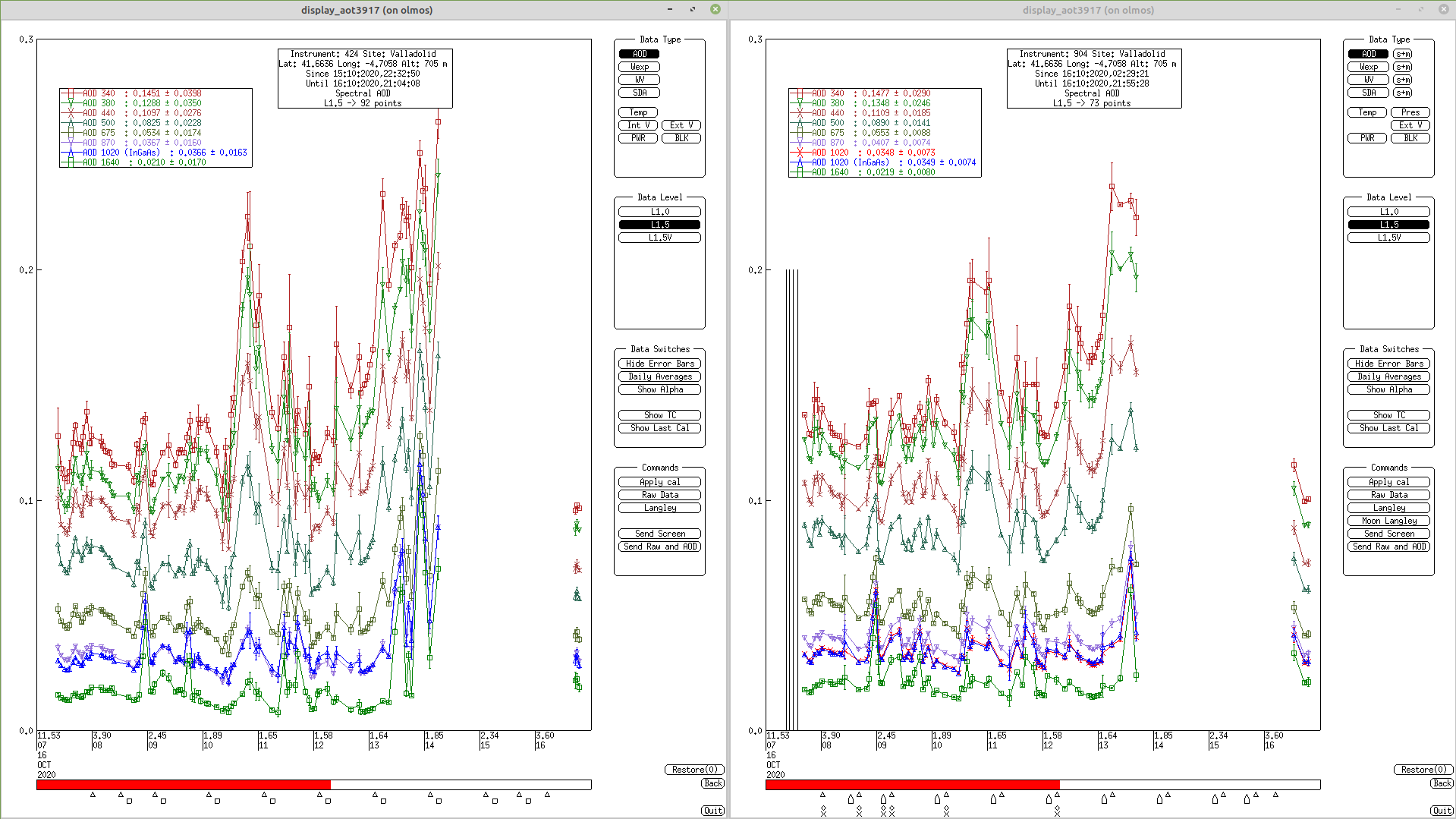
Task: Click s+m button beside WV
Action: click(x=1403, y=80)
